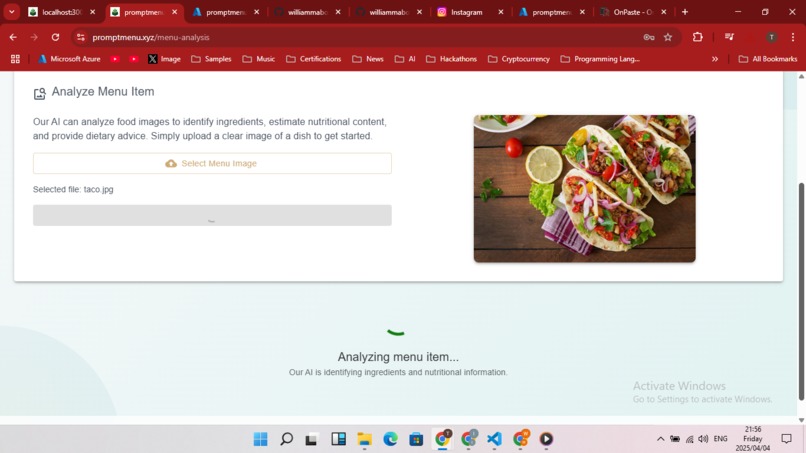Open File Explorer from taskbar

point(364,439)
